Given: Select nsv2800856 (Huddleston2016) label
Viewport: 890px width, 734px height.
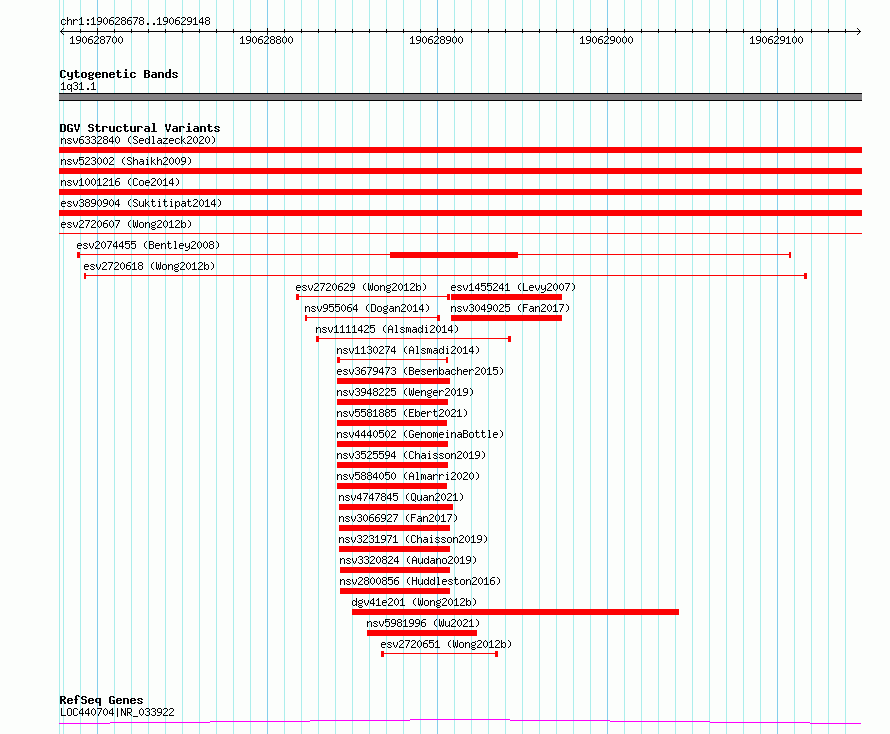Looking at the screenshot, I should coord(420,581).
